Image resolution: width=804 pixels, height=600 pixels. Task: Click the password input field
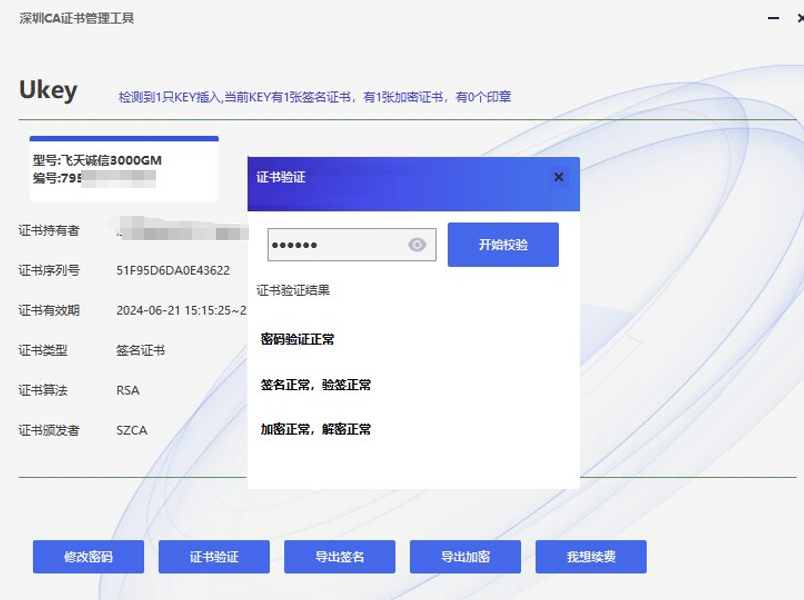tap(335, 245)
